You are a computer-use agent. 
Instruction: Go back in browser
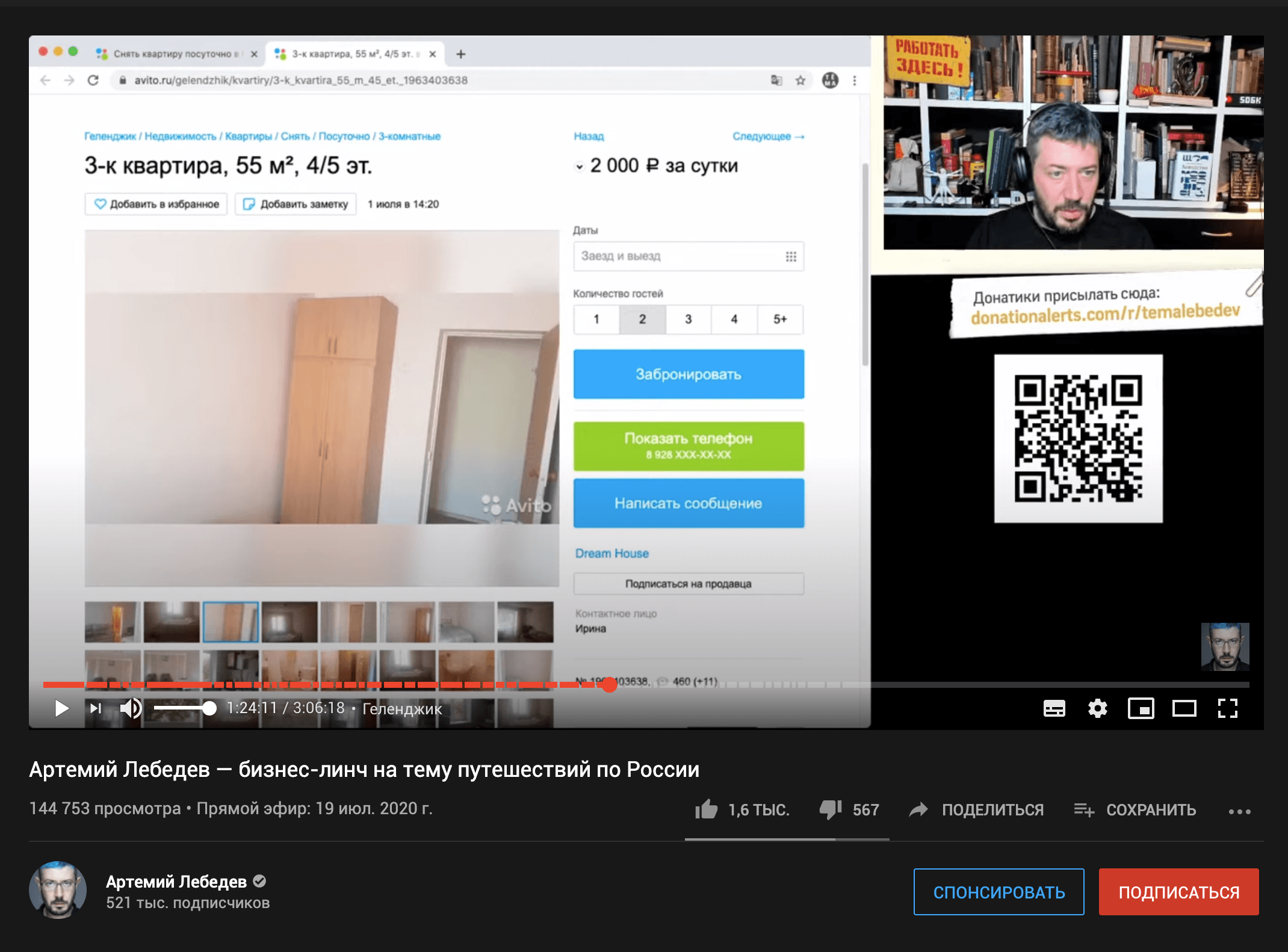[x=45, y=80]
